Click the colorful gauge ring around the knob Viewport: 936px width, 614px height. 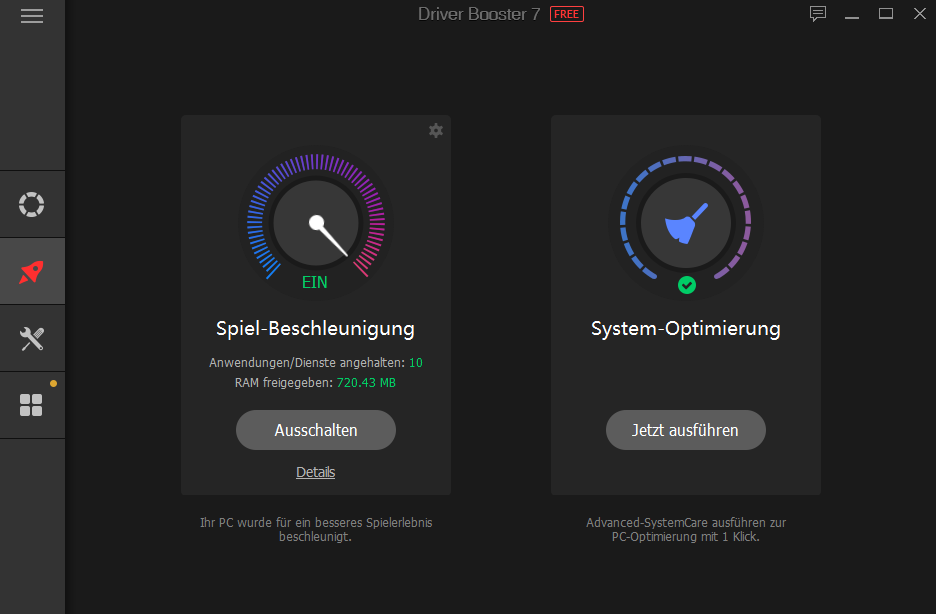[x=316, y=160]
